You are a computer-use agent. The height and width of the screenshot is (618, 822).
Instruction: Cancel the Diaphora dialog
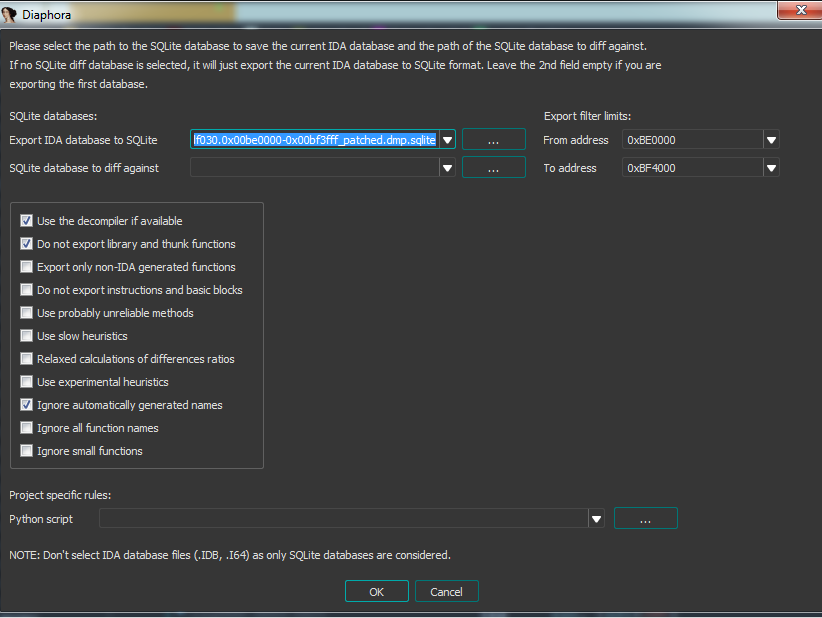[x=446, y=591]
